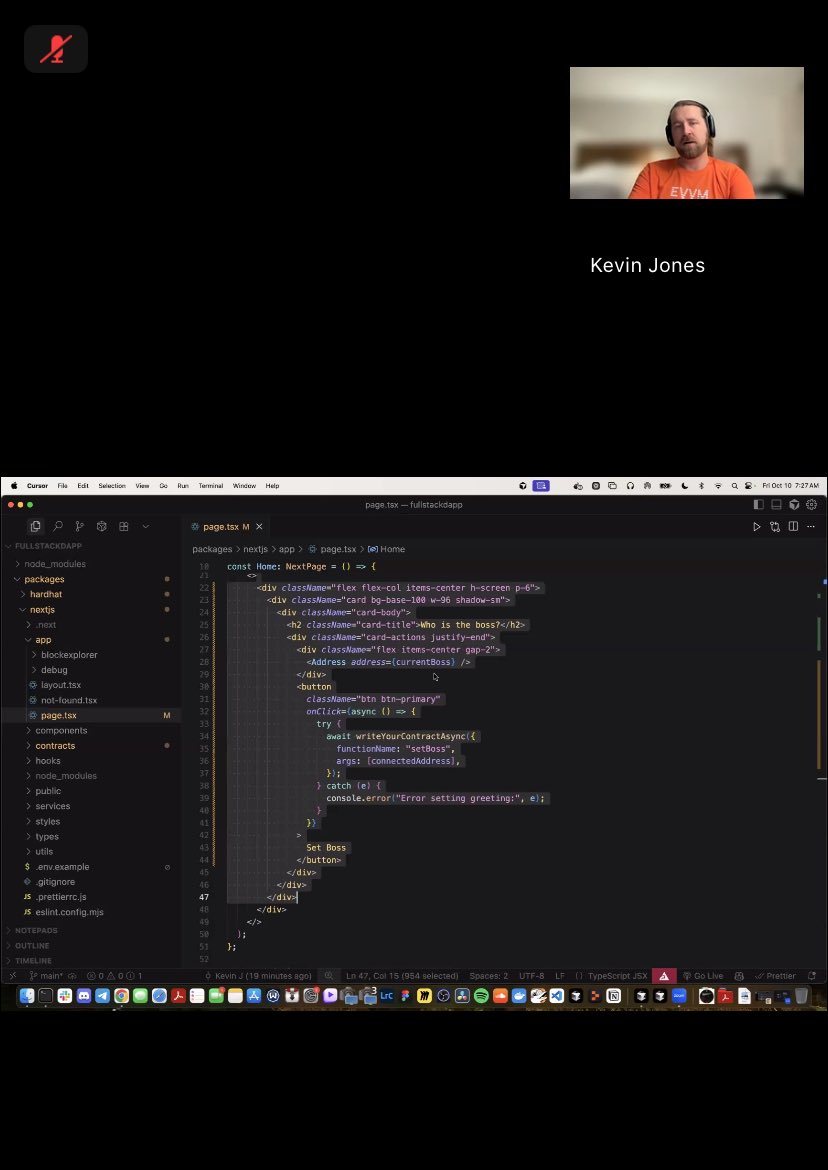Click Kevin J blame annotation in status bar

[258, 976]
